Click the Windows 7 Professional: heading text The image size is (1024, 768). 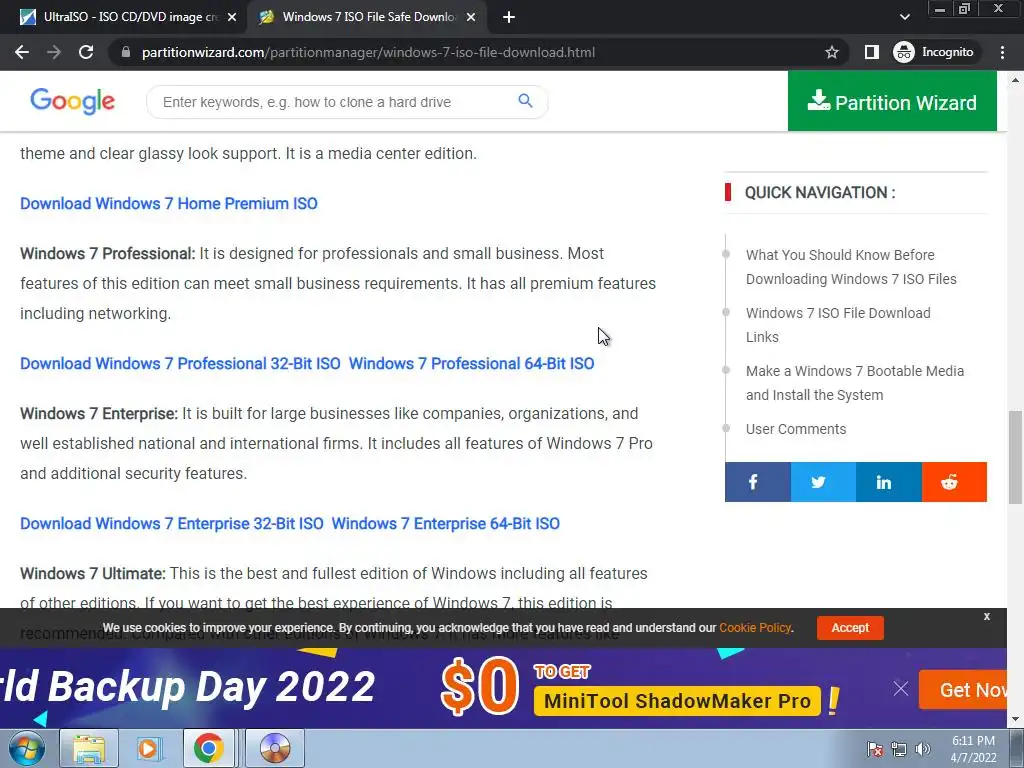[x=108, y=253]
